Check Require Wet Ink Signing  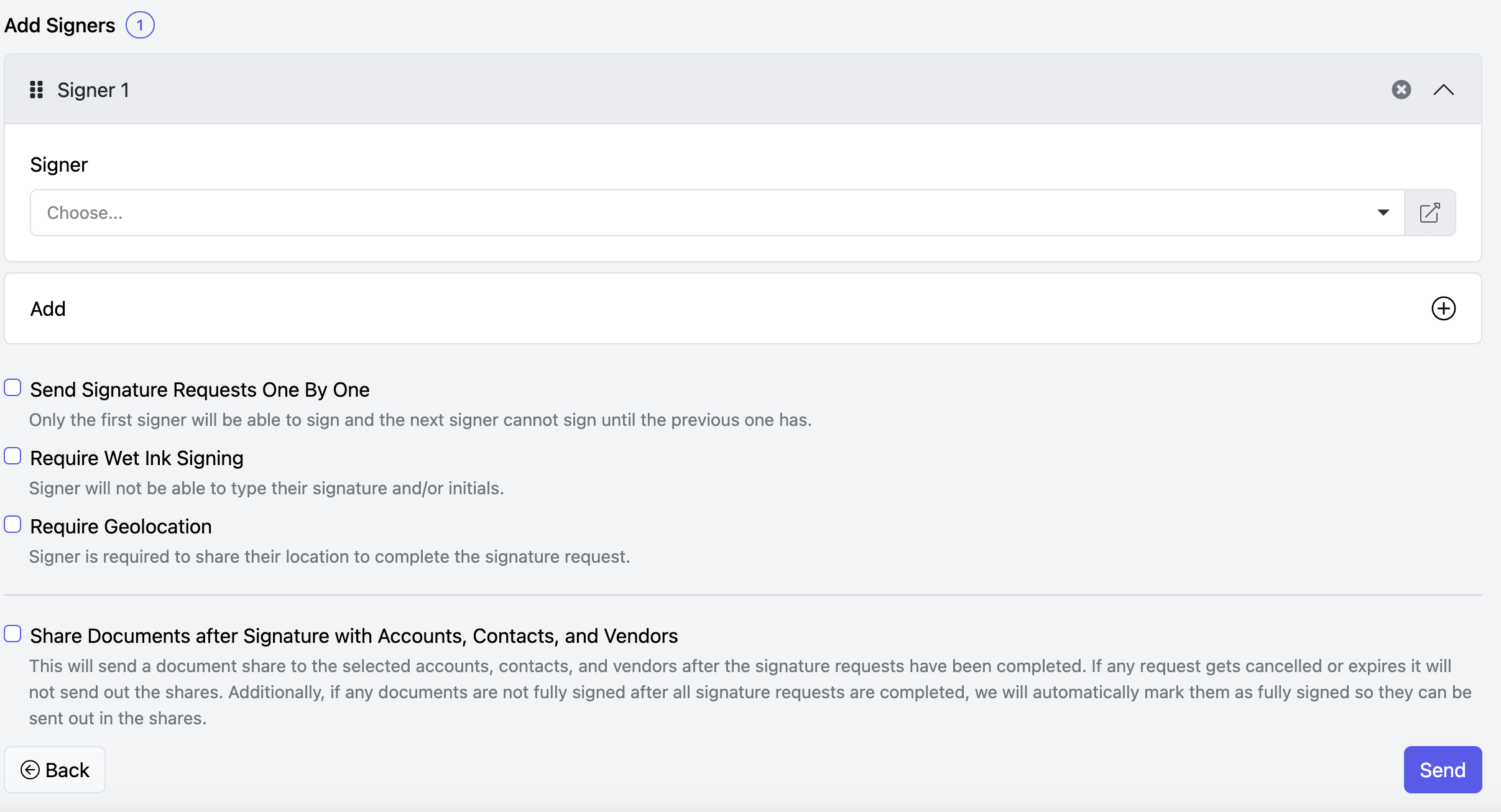pos(12,456)
